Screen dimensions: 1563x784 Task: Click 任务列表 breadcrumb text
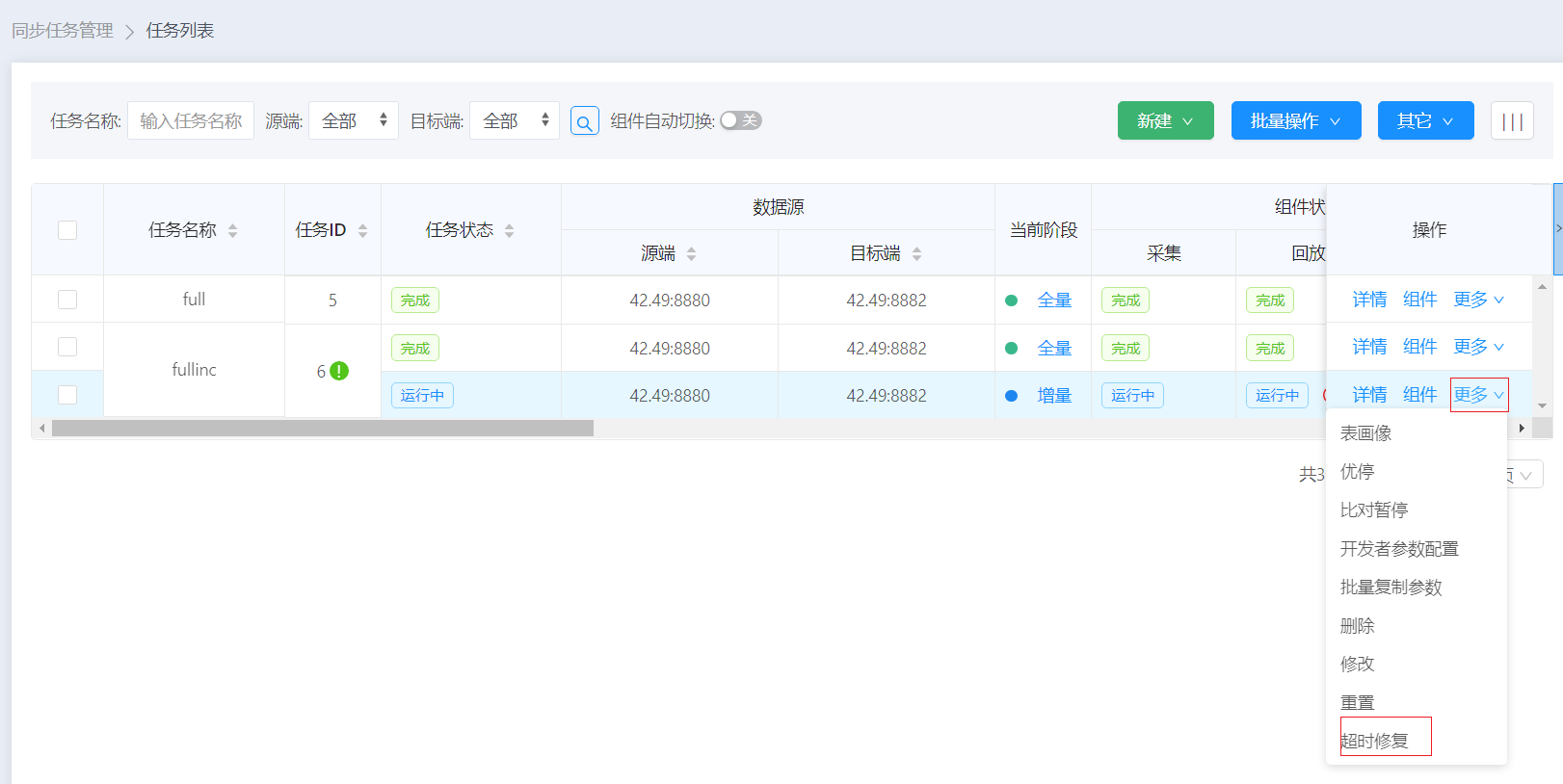tap(180, 31)
